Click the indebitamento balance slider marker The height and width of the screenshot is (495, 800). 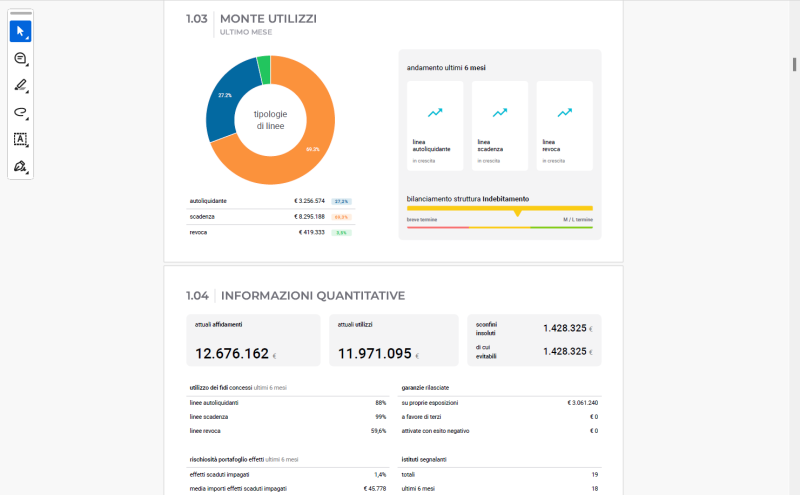pos(517,213)
